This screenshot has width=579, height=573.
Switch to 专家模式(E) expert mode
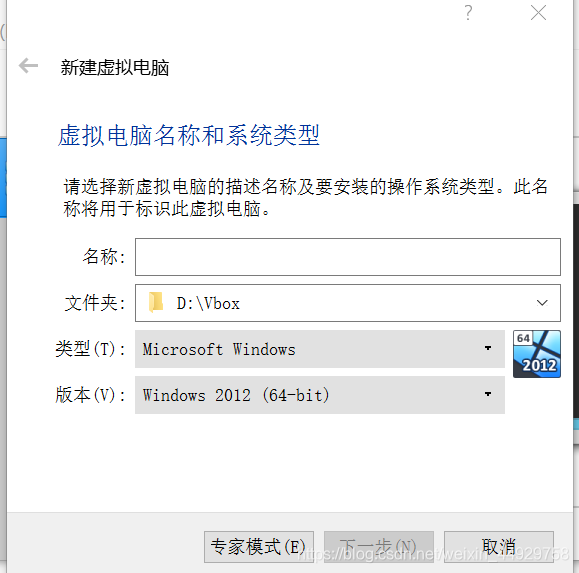[259, 547]
